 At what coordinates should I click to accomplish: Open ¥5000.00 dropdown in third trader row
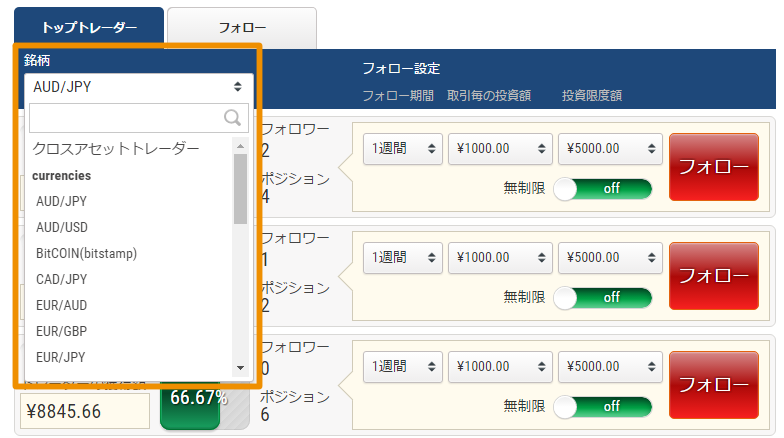[x=610, y=366]
